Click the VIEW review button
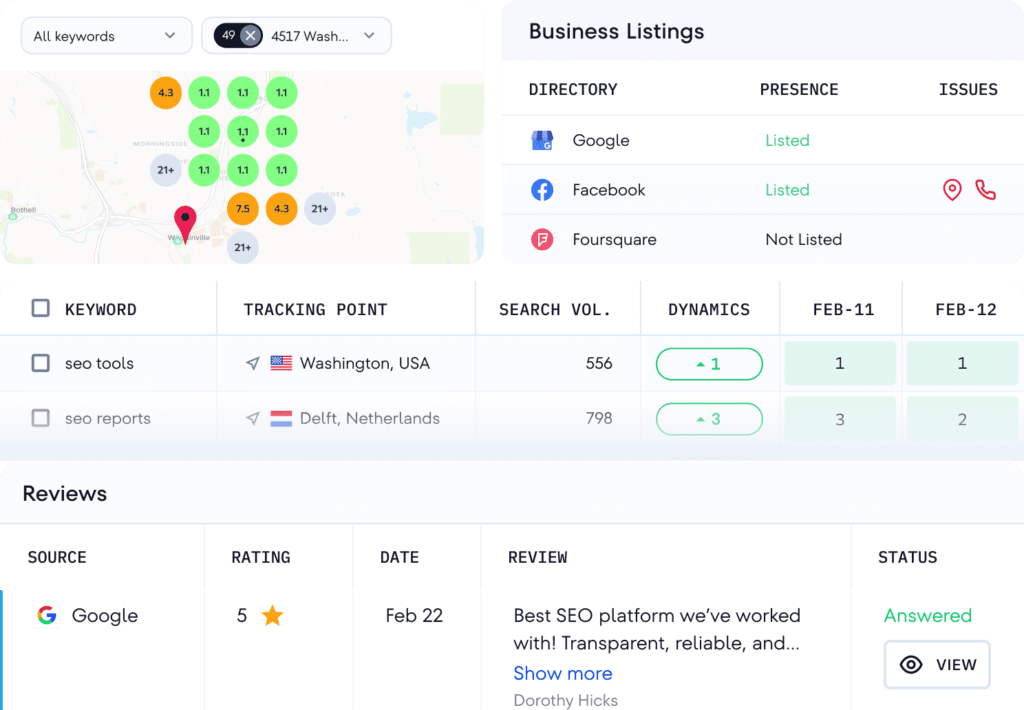Image resolution: width=1024 pixels, height=710 pixels. point(937,665)
